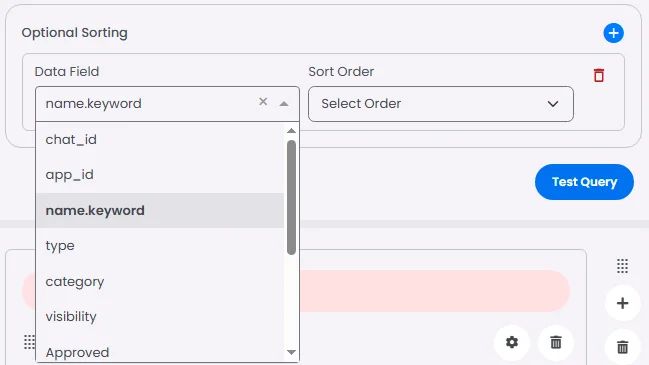
Task: Collapse the Data Field dropdown arrow
Action: 284,104
